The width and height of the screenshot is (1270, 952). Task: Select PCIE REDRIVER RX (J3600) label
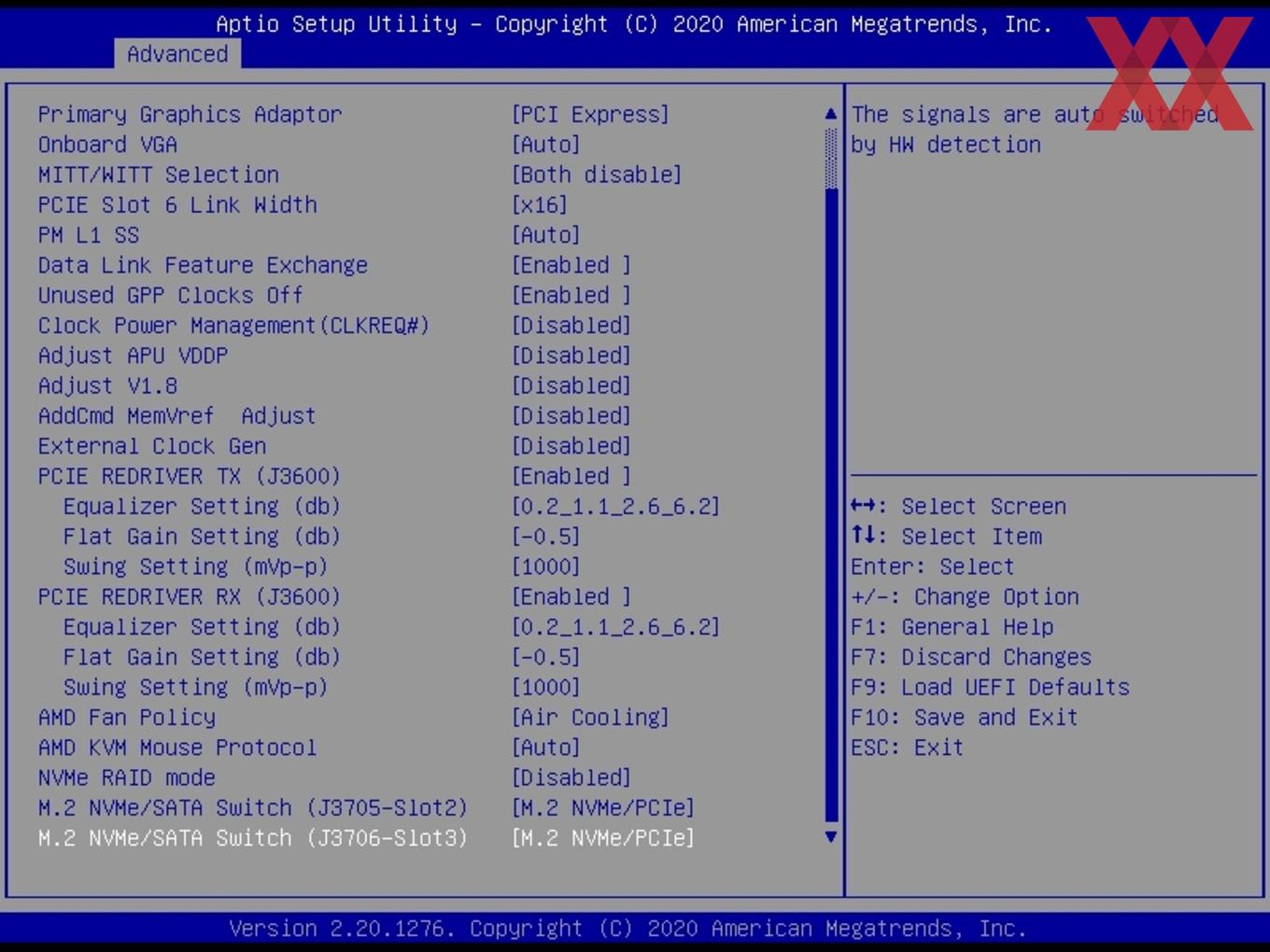190,596
